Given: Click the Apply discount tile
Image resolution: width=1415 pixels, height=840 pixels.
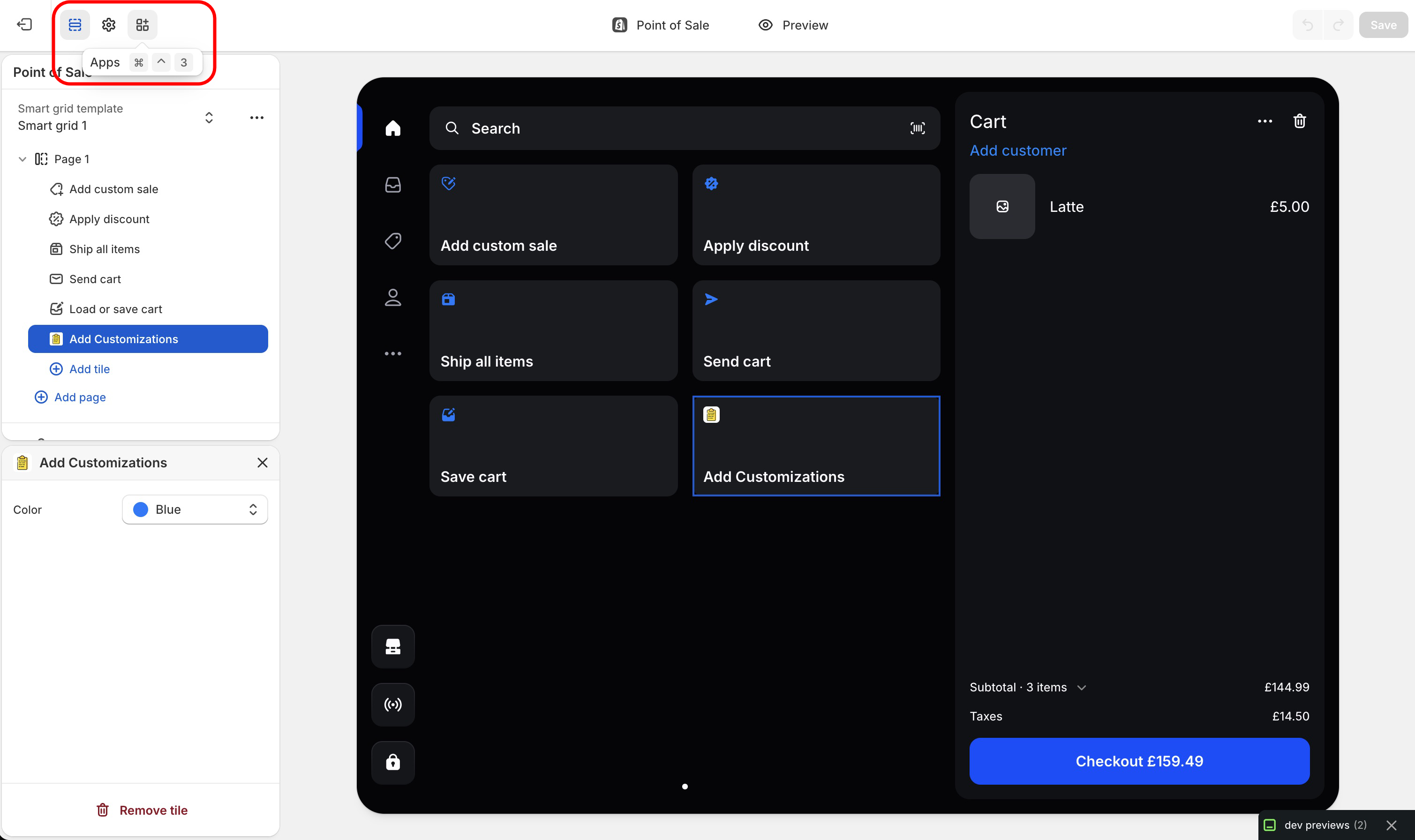Looking at the screenshot, I should tap(816, 215).
